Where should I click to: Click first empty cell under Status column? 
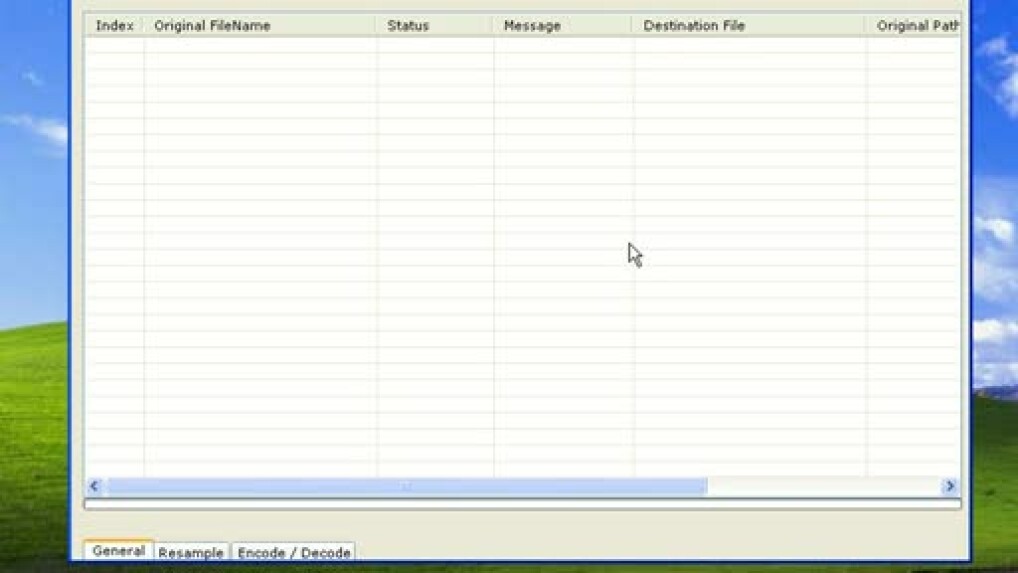(434, 46)
